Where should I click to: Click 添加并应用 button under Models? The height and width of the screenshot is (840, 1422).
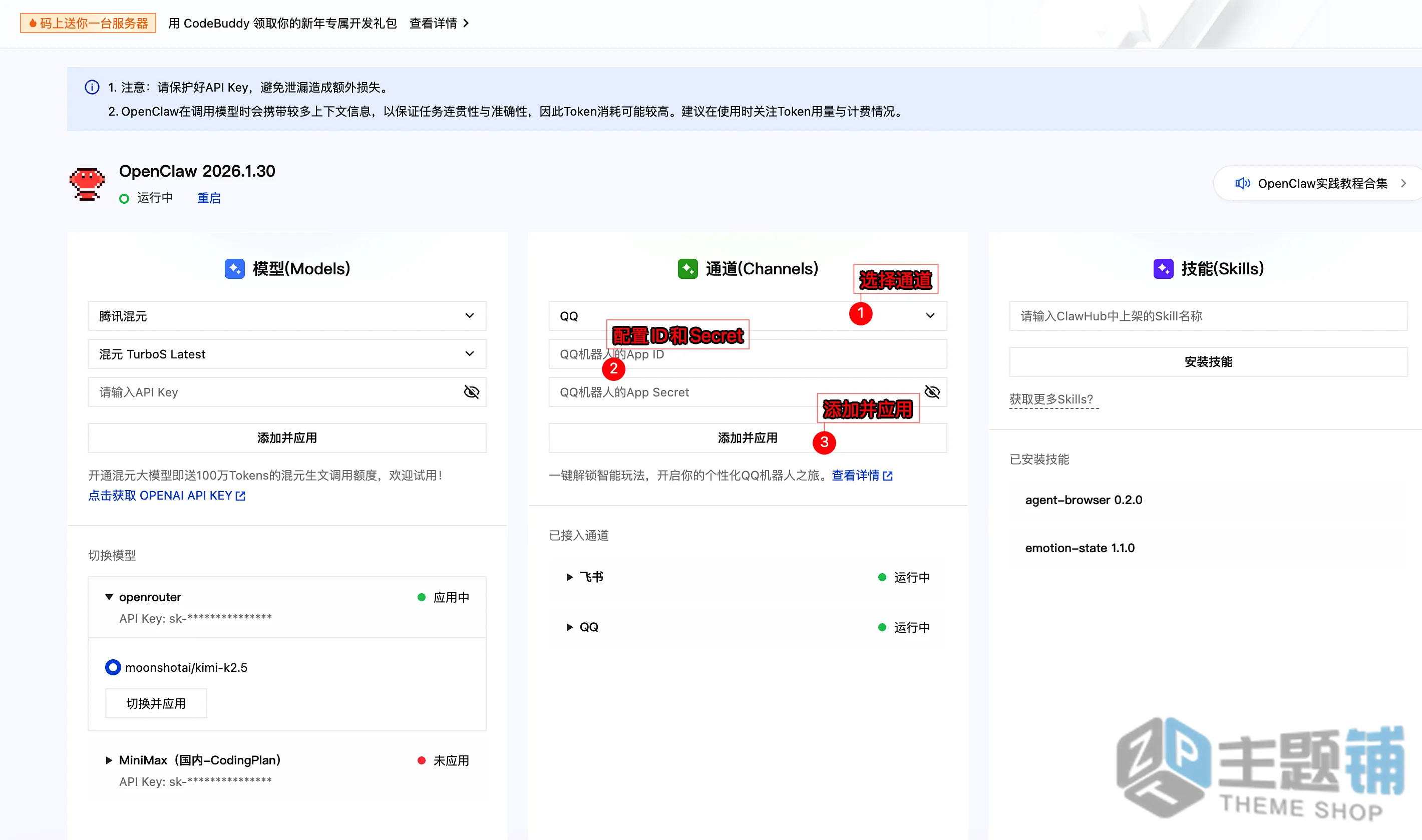click(x=287, y=438)
